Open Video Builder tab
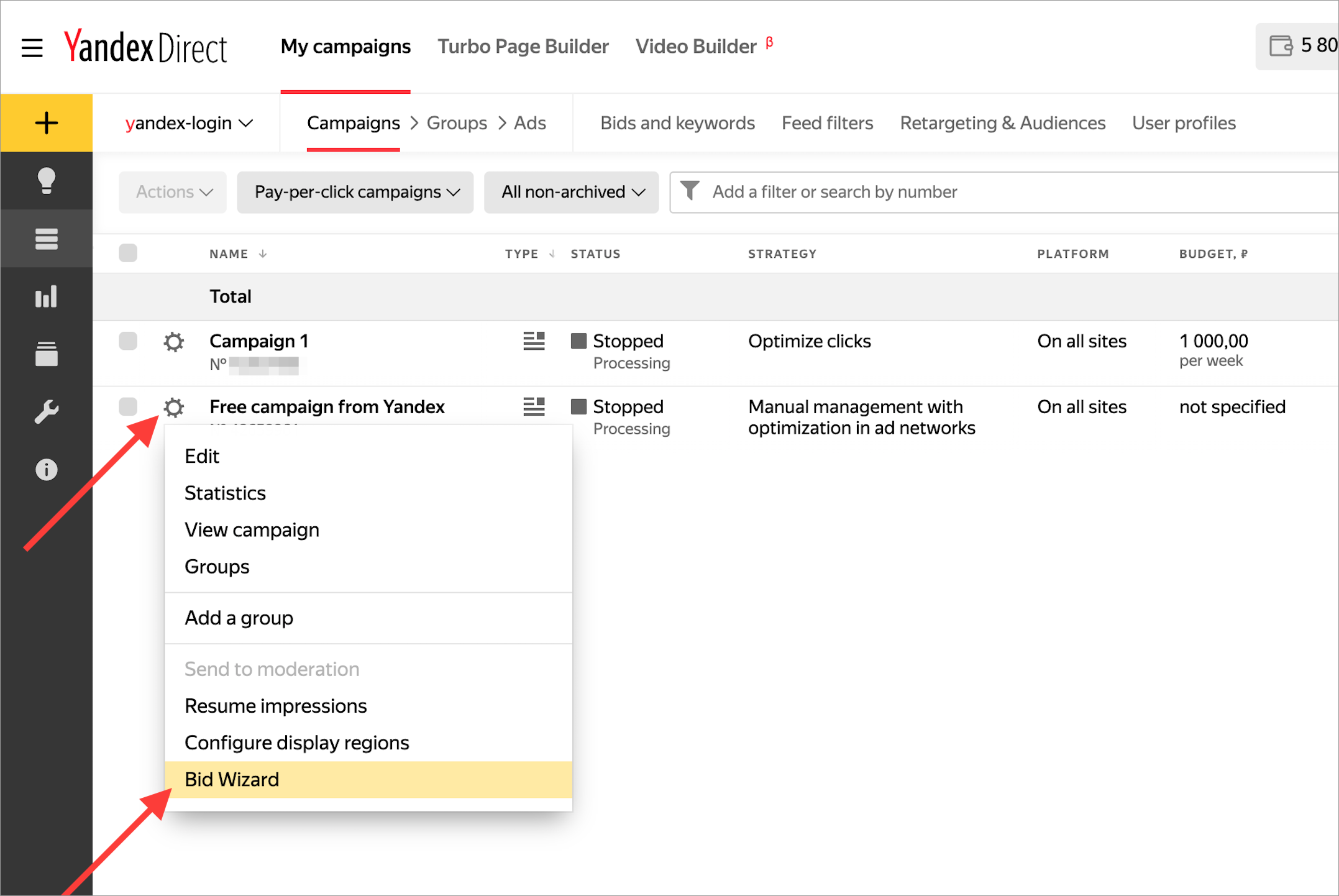The image size is (1339, 896). click(x=696, y=47)
